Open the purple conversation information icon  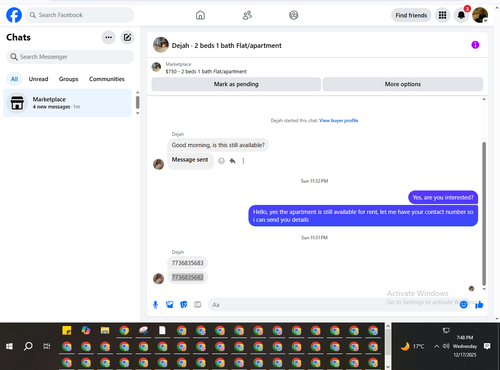(475, 45)
